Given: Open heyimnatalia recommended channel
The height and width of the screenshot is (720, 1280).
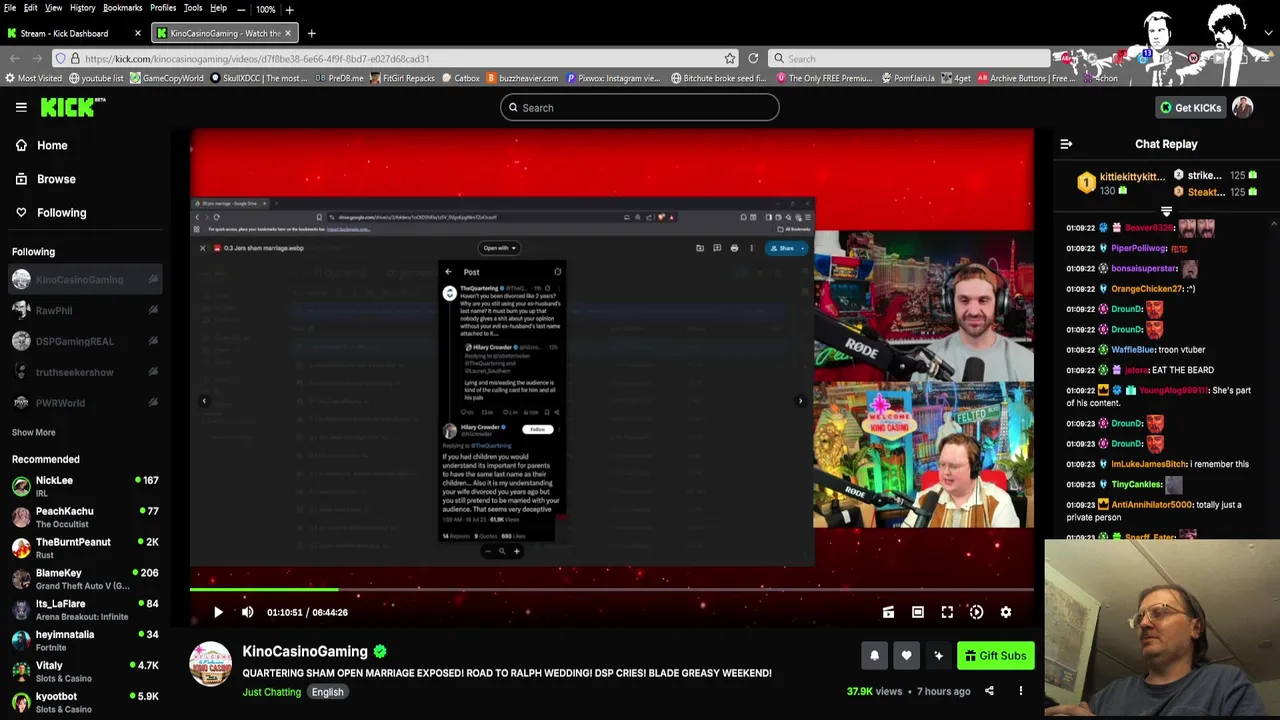Looking at the screenshot, I should [x=85, y=640].
